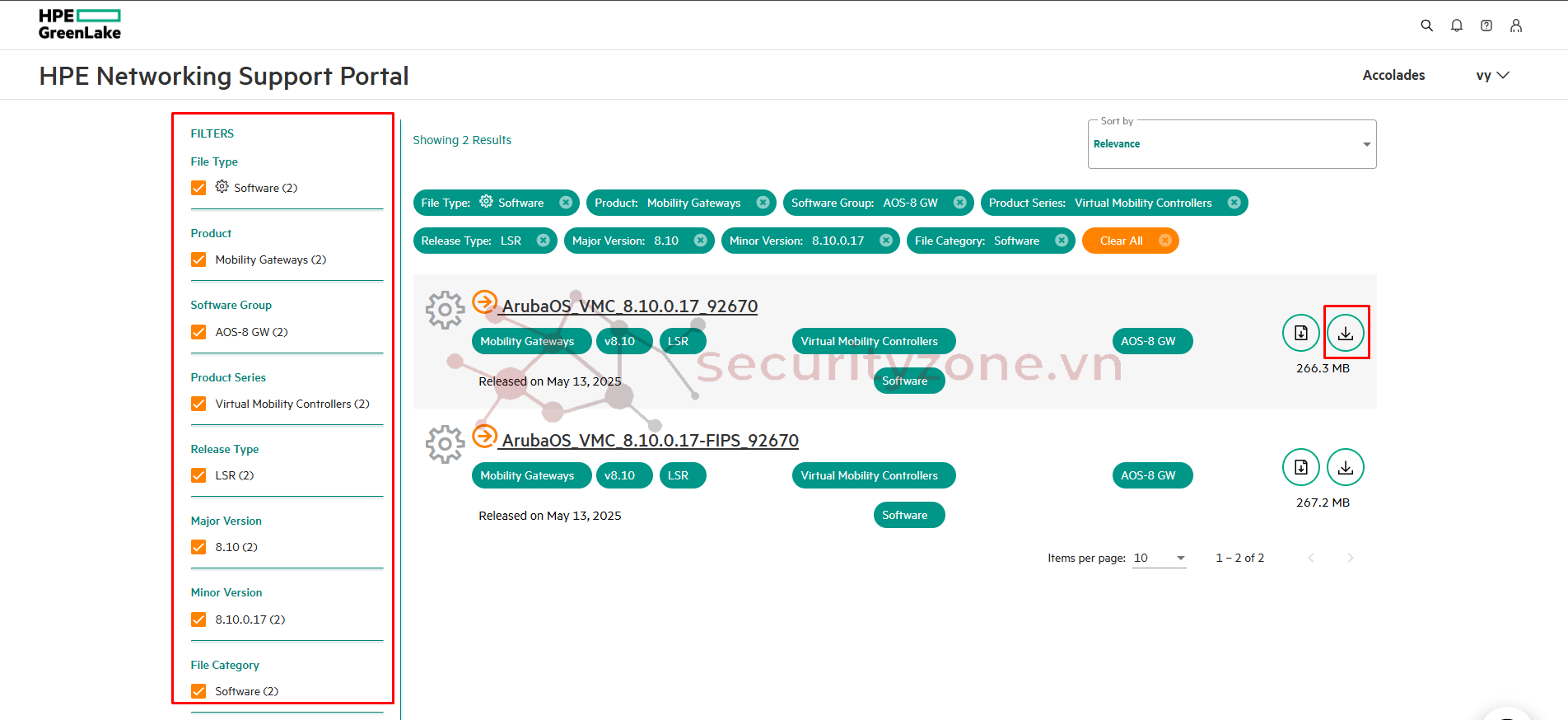This screenshot has width=1568, height=720.
Task: Click Mobility Gateways tag on ArubaOS_VMC_8.10.0.17_92670
Action: 531,341
